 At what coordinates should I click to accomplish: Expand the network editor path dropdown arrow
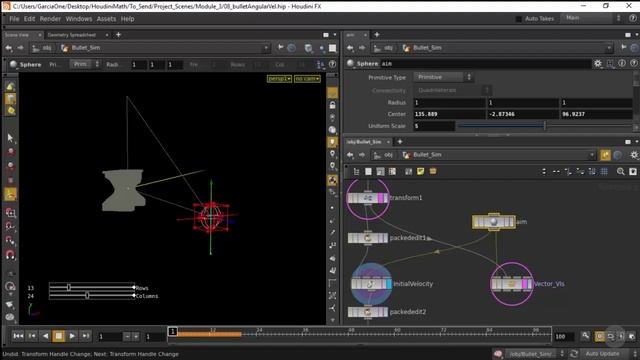(591, 155)
